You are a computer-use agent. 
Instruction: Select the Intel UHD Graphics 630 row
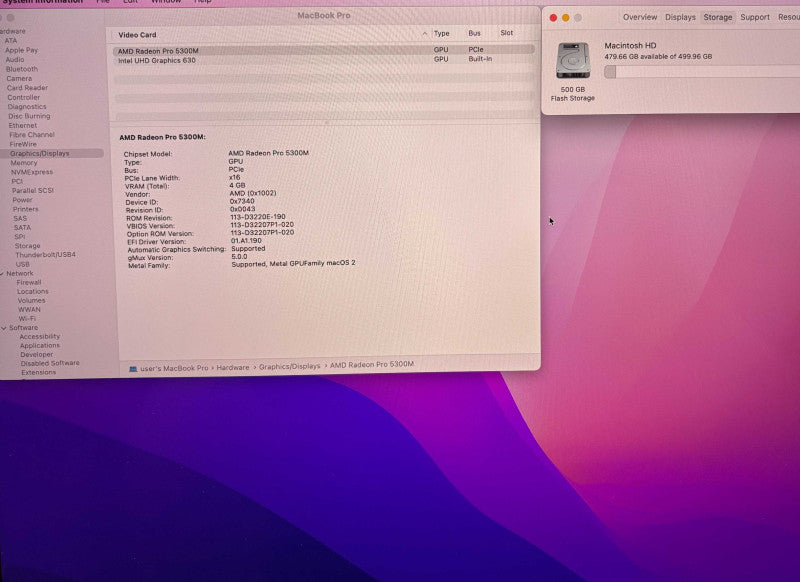324,60
